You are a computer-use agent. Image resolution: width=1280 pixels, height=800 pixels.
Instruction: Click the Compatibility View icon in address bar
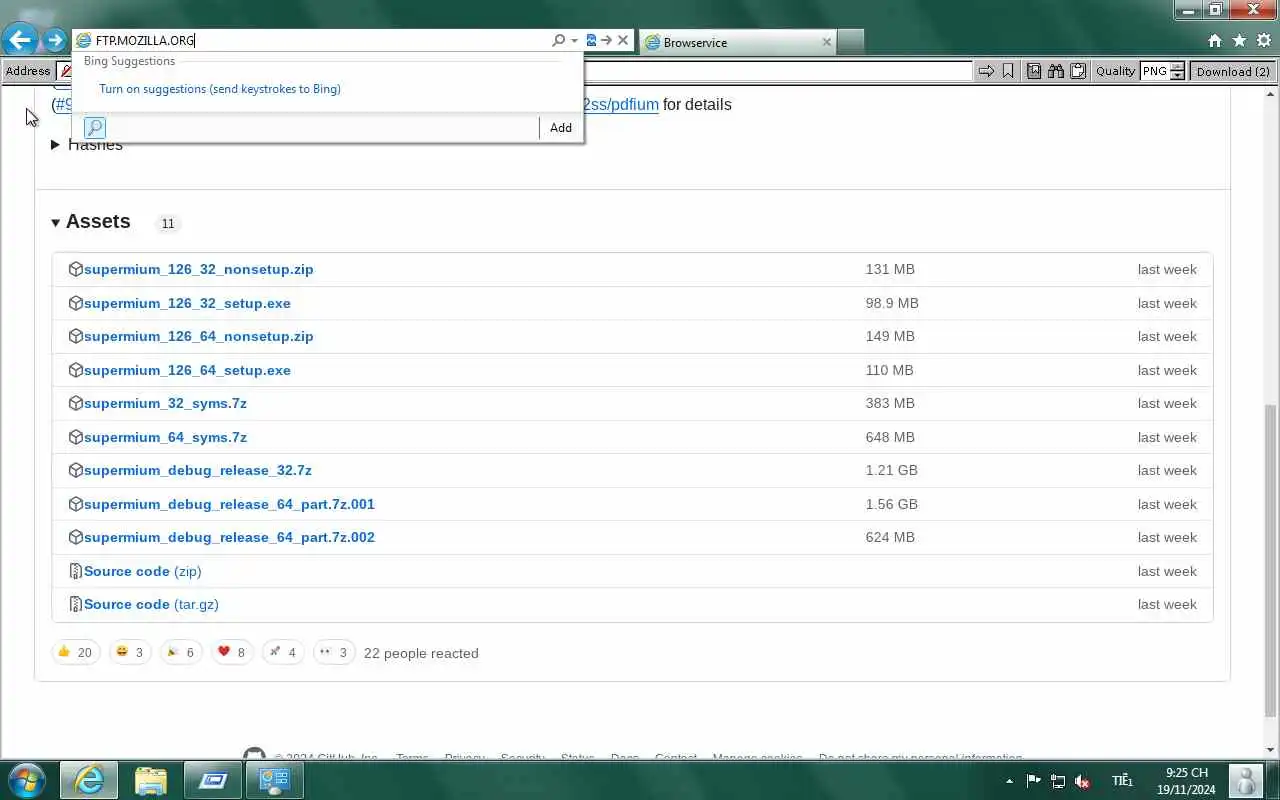[x=591, y=41]
